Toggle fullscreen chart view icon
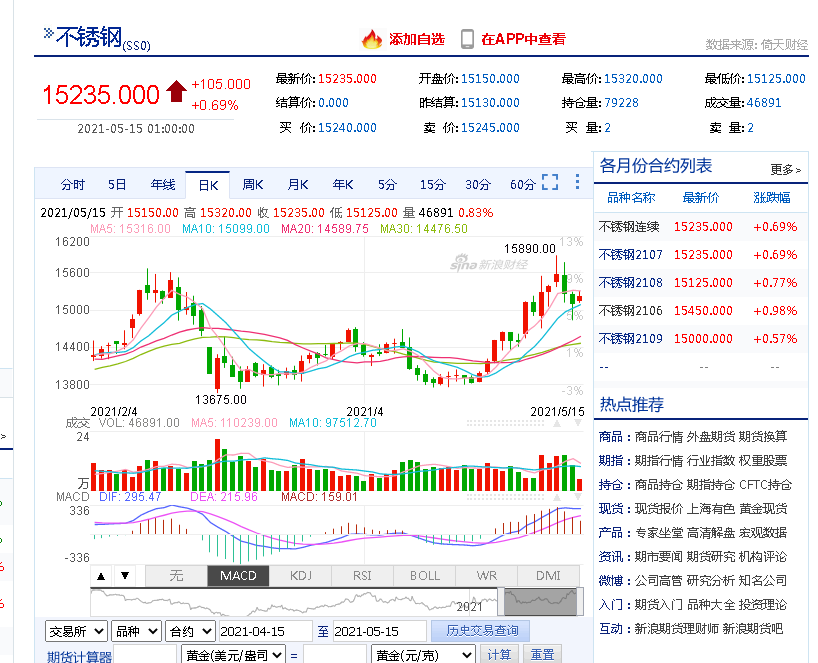This screenshot has height=663, width=818. click(550, 182)
